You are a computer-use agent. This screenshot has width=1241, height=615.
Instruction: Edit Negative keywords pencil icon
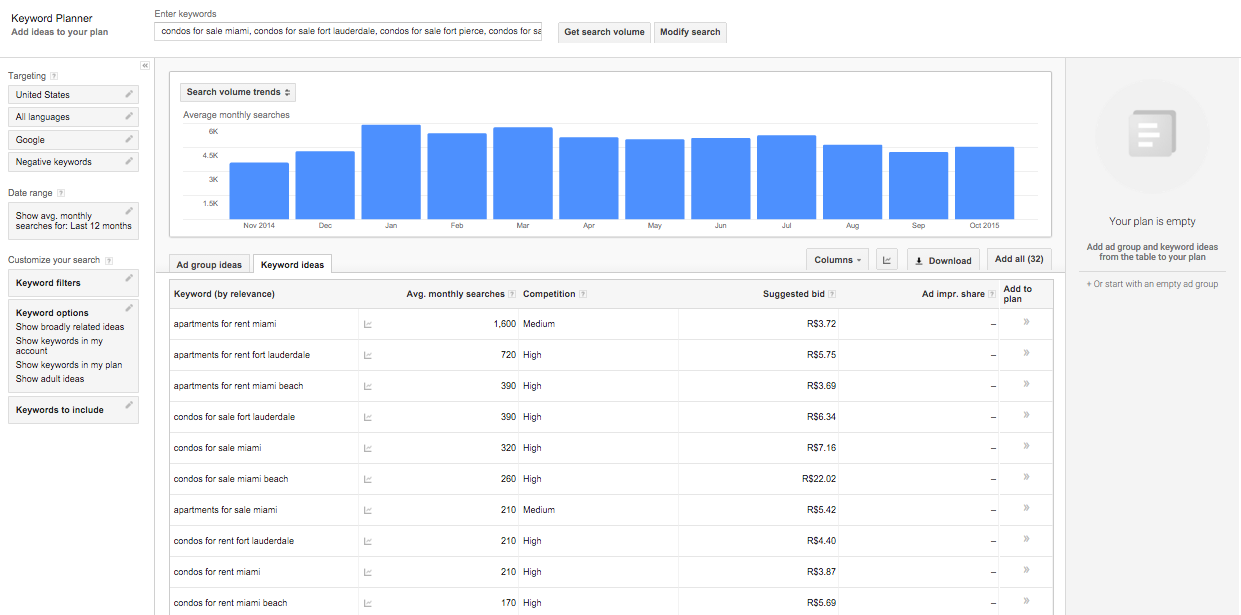click(x=129, y=161)
